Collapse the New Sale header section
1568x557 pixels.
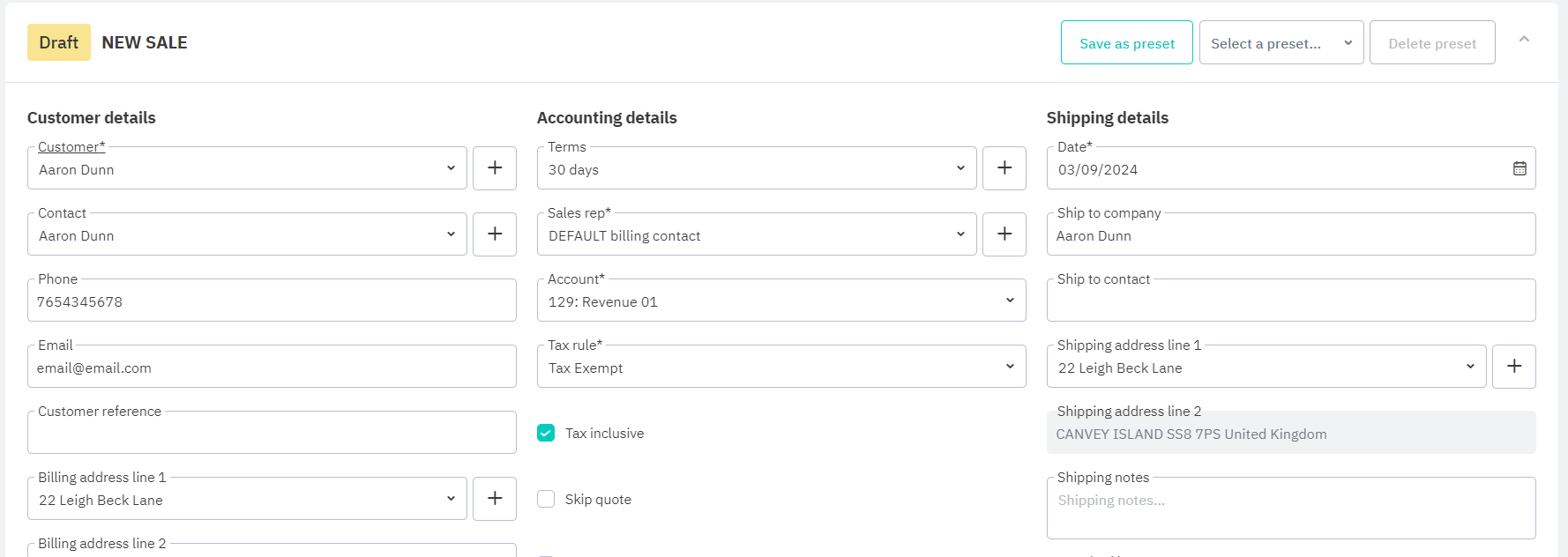pos(1524,40)
